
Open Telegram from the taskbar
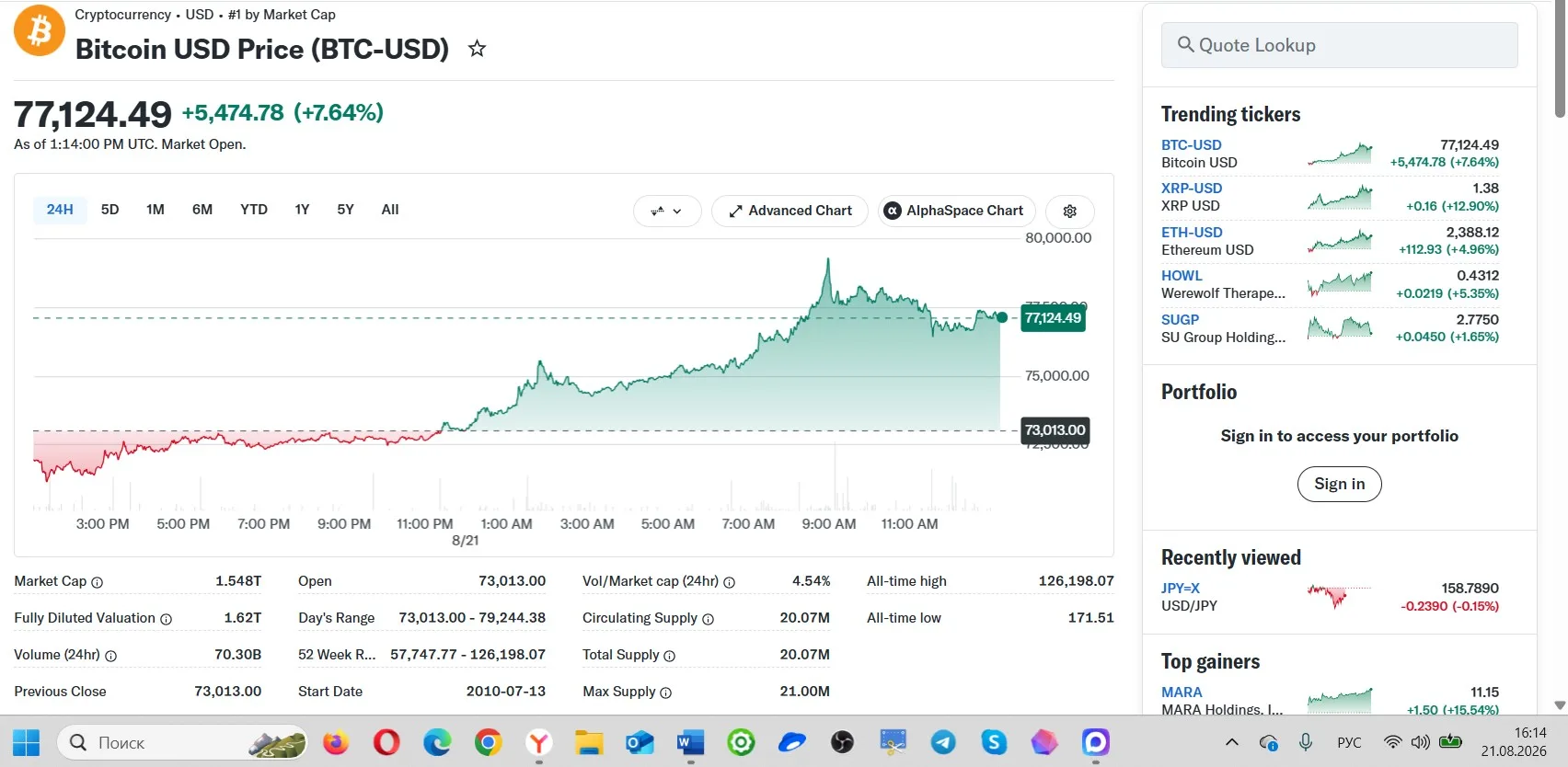point(943,742)
